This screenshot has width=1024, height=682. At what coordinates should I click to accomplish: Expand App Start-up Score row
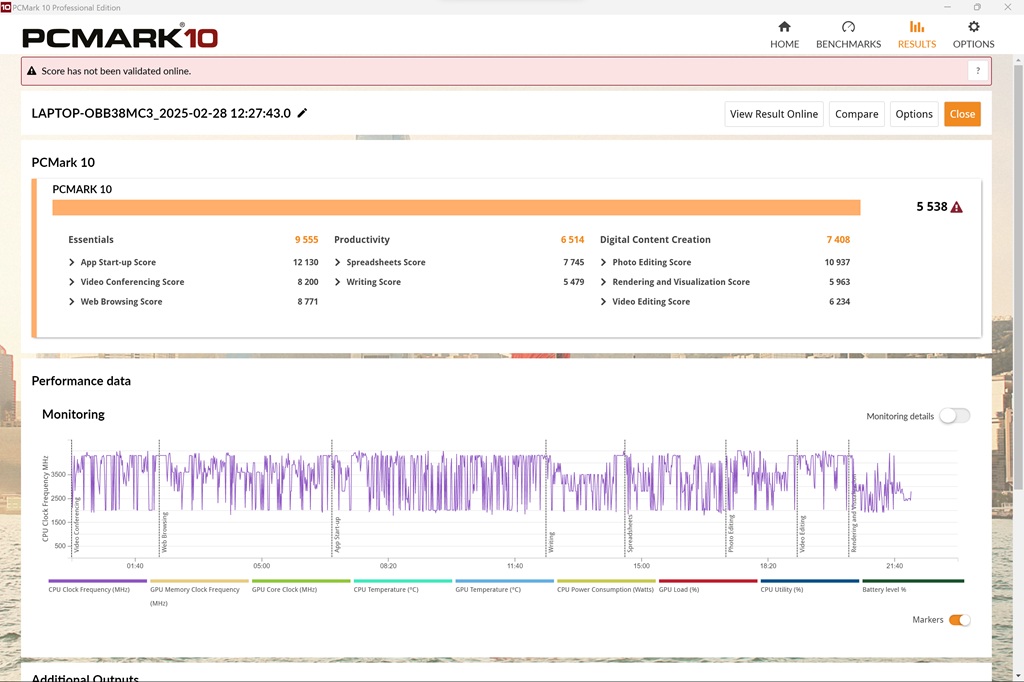click(72, 262)
